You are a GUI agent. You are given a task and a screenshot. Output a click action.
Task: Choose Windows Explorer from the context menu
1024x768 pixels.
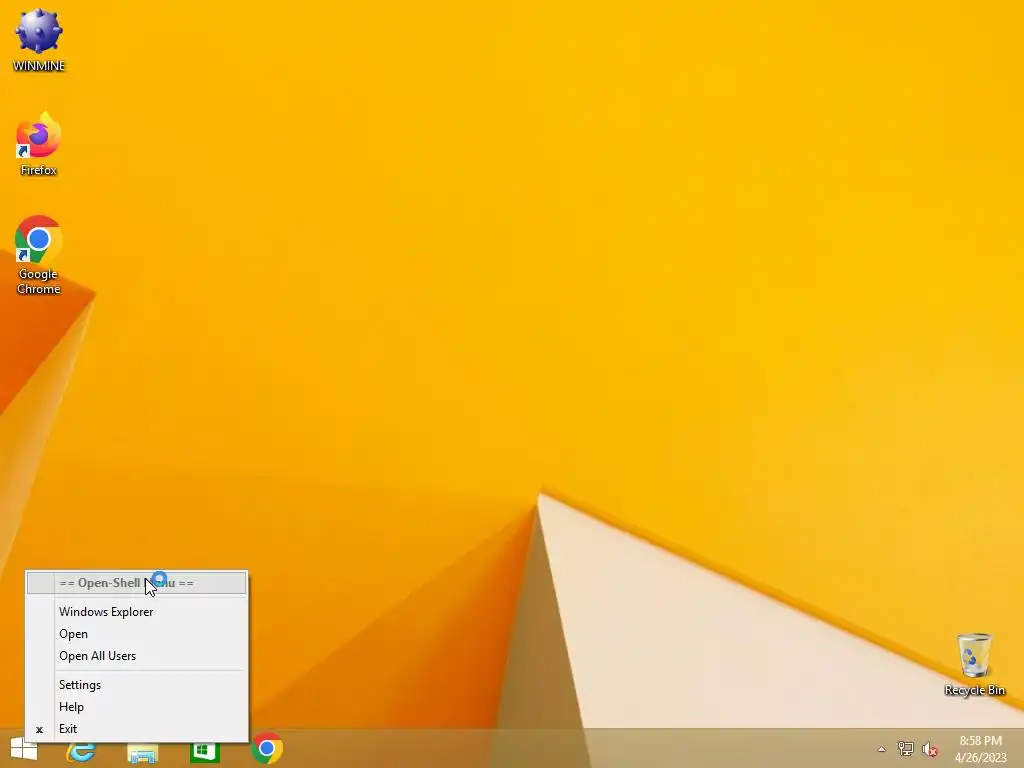[136, 612]
